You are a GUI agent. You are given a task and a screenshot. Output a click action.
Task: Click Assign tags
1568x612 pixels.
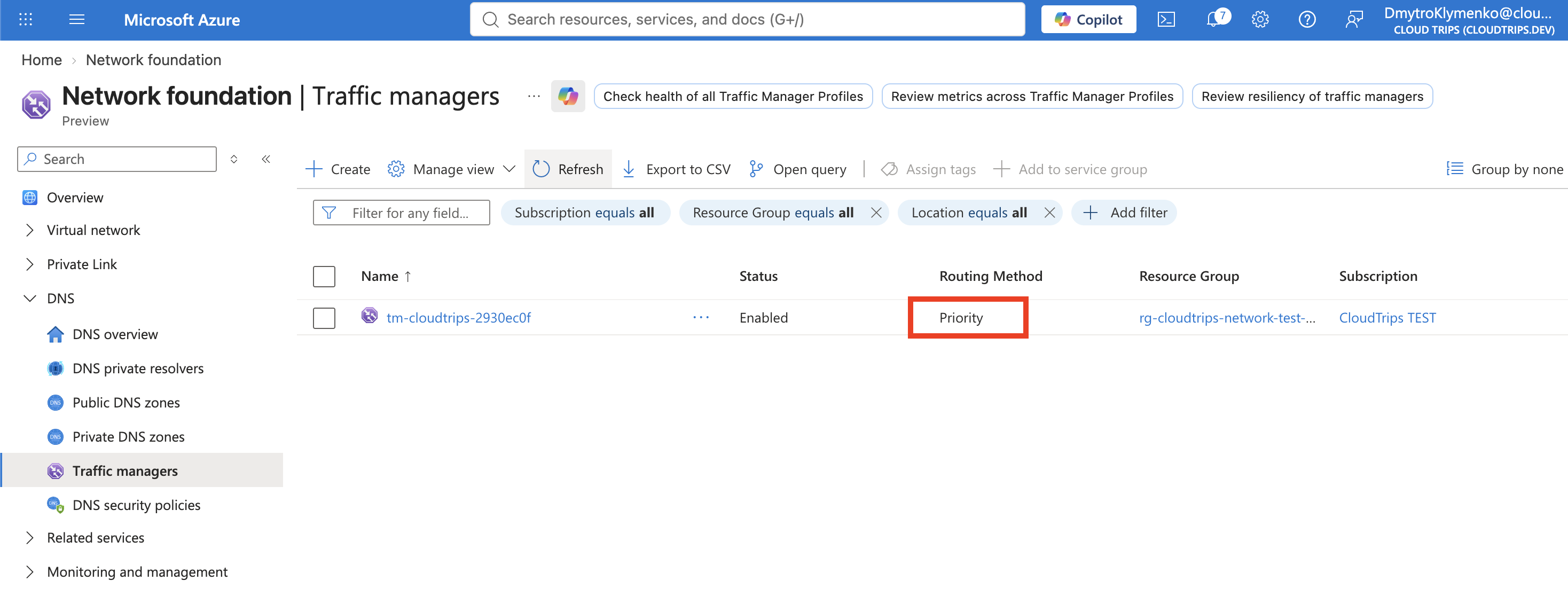pos(928,169)
